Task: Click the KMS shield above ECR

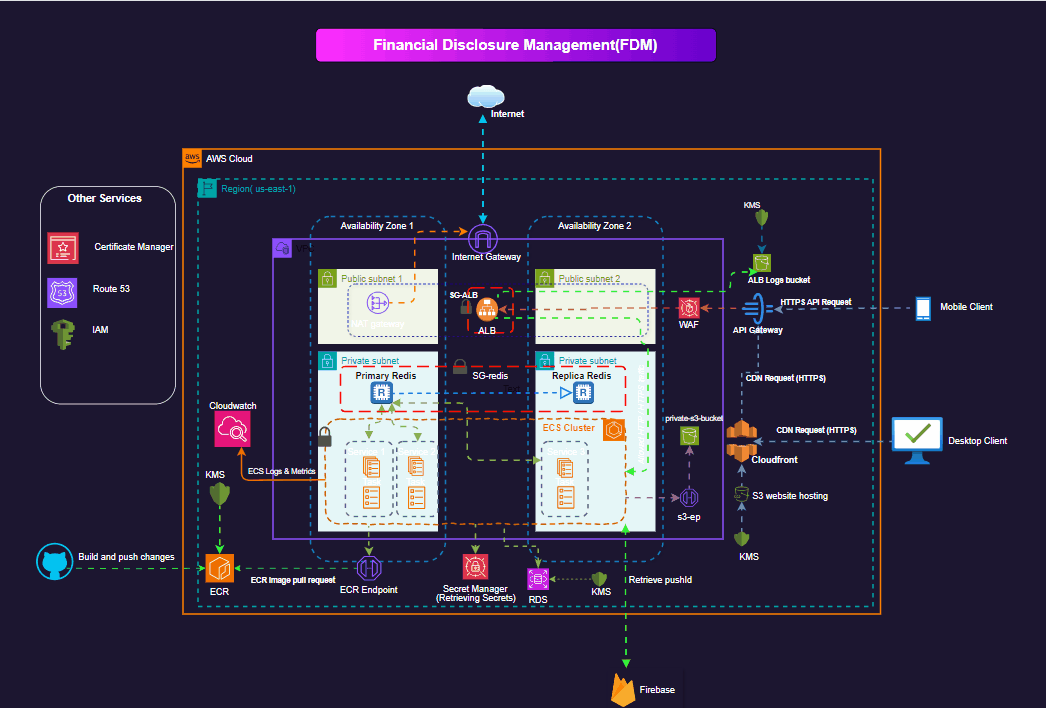Action: click(219, 494)
